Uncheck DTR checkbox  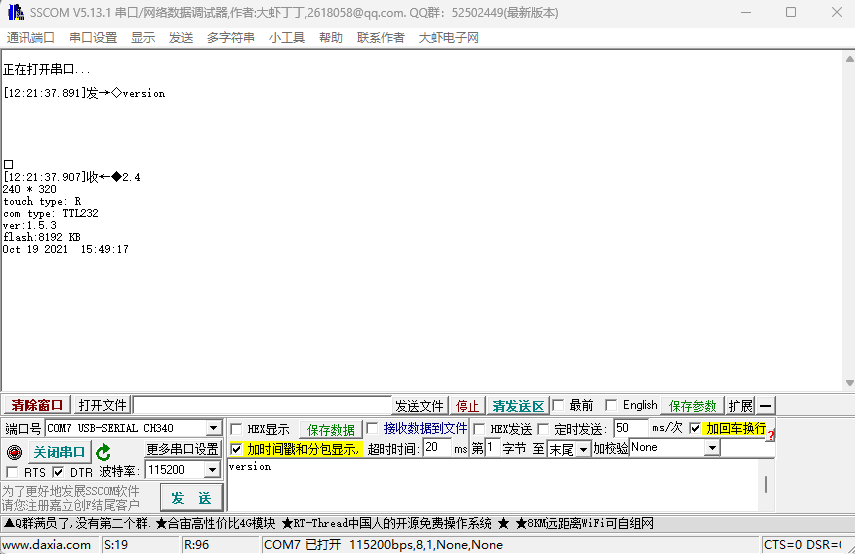[58, 472]
